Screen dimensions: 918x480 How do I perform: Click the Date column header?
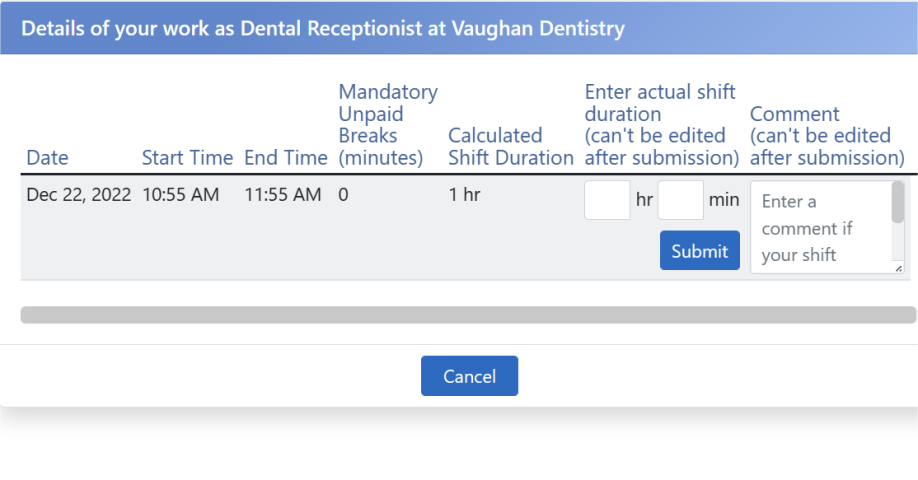click(47, 157)
